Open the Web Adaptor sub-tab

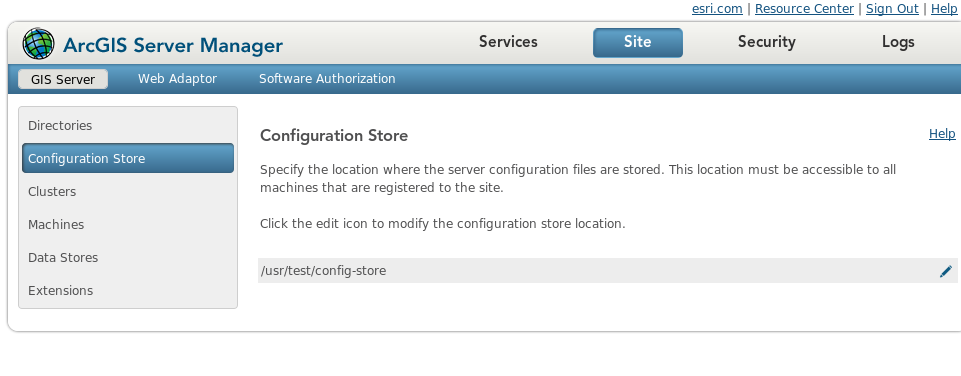pos(177,79)
